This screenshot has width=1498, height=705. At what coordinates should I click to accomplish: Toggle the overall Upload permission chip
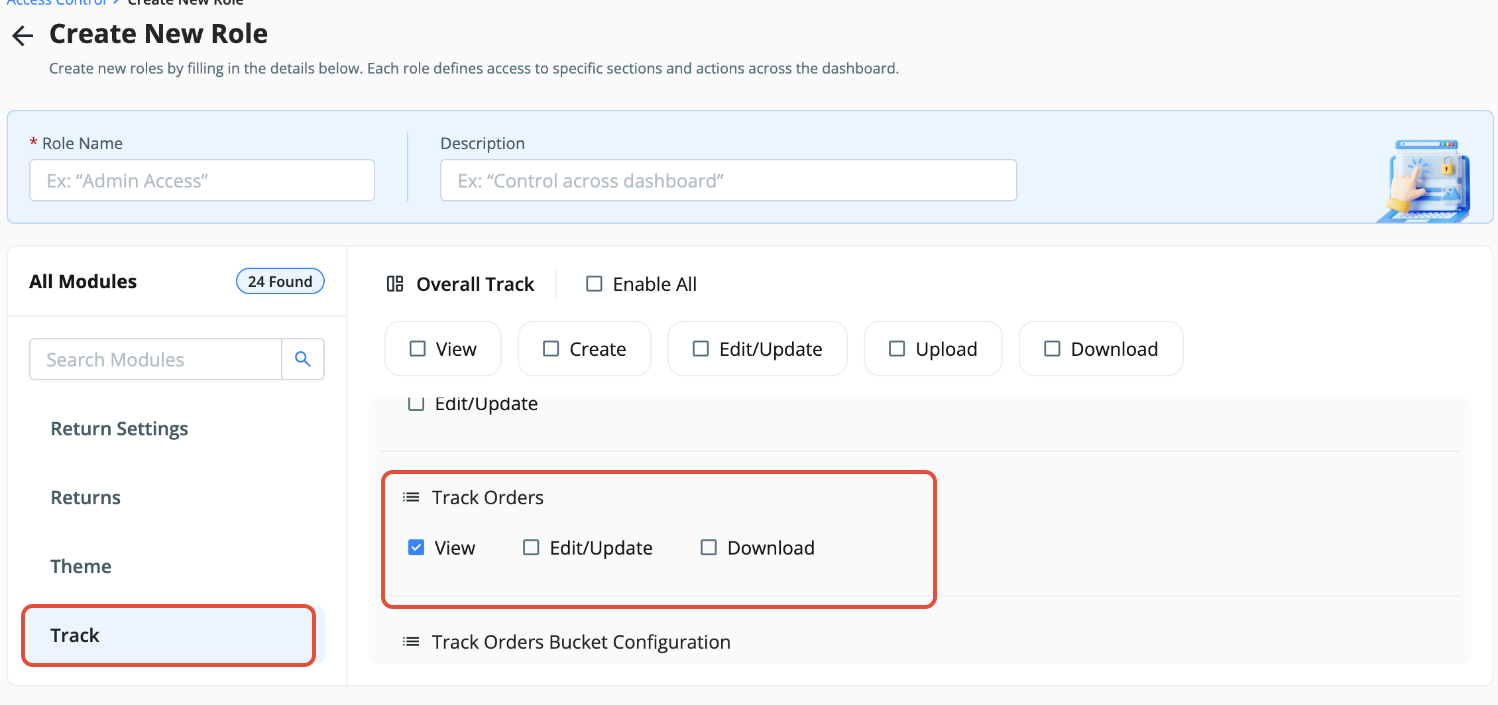click(933, 349)
